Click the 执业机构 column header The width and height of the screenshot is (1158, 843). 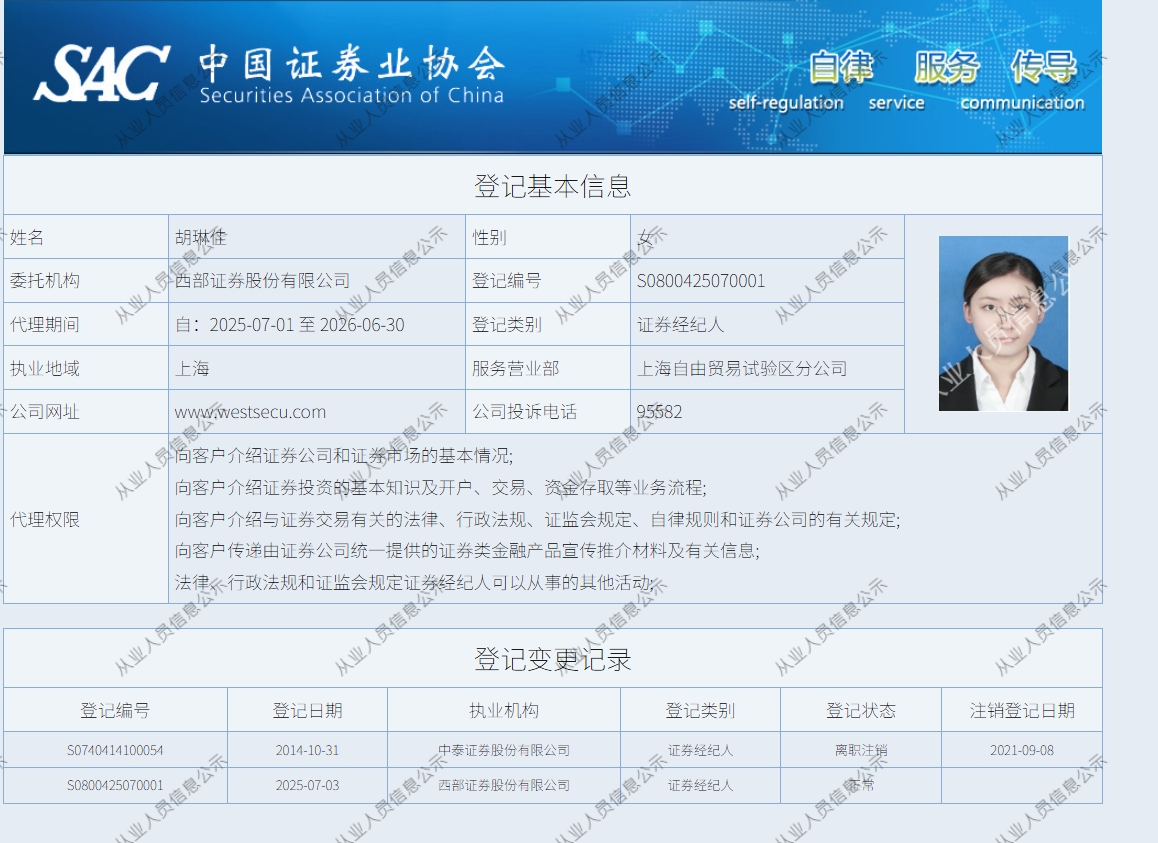[x=503, y=711]
